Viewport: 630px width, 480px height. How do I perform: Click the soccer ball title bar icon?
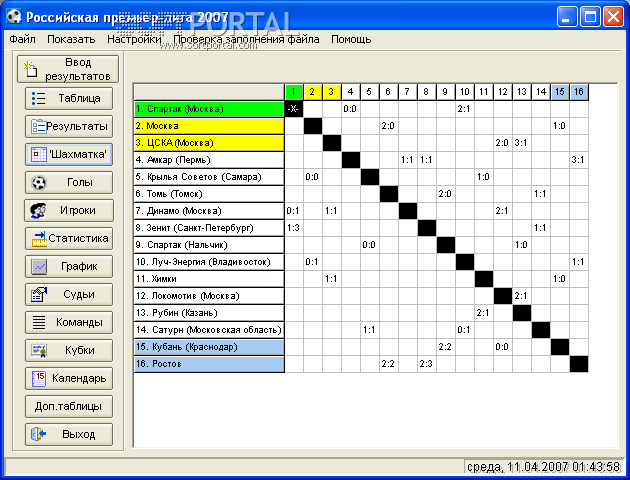[13, 16]
